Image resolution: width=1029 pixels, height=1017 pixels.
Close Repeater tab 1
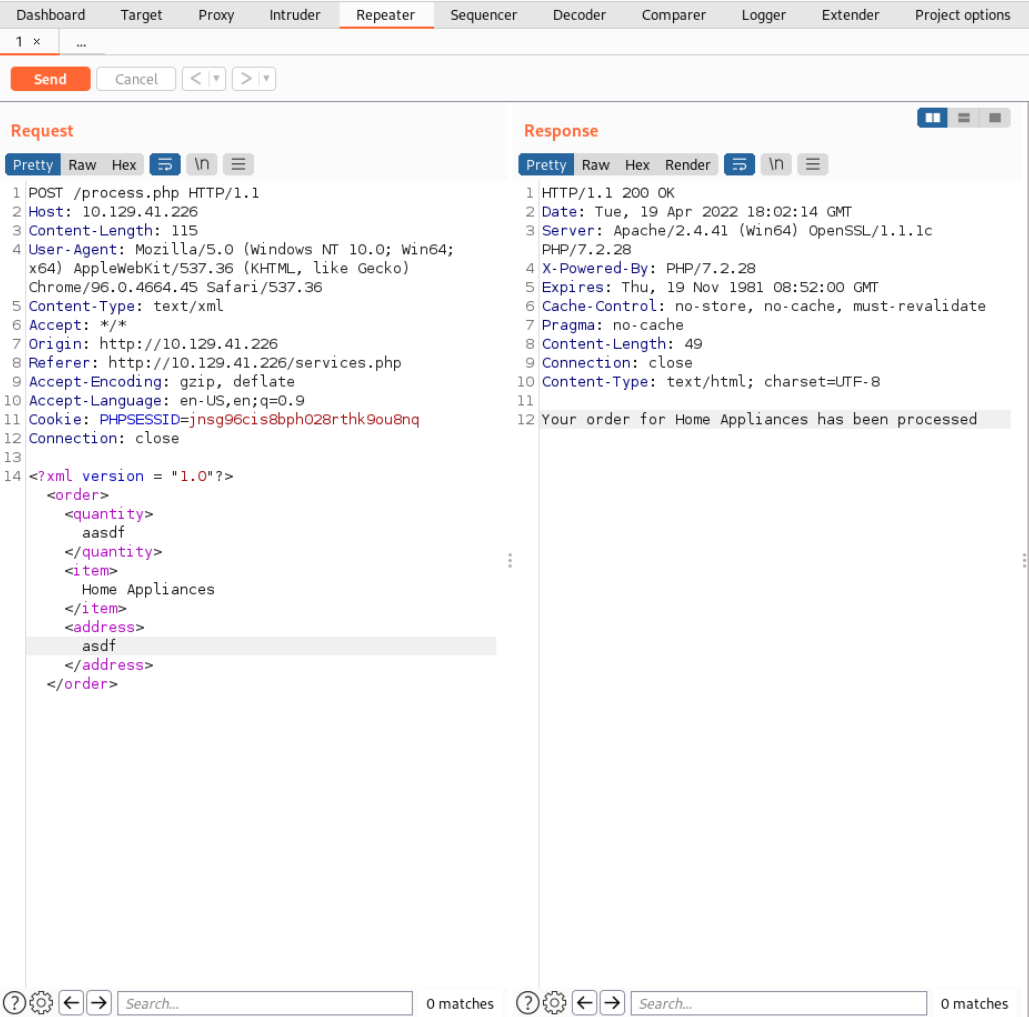[x=37, y=41]
